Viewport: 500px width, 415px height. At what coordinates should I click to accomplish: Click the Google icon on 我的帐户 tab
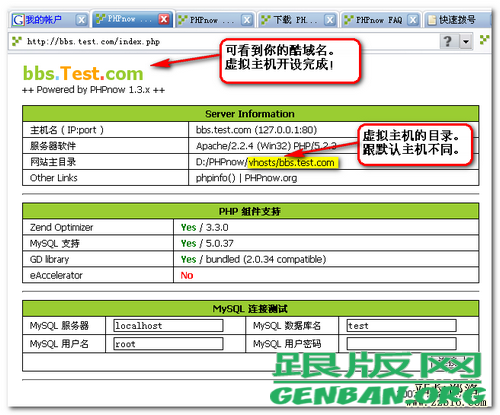tap(18, 20)
